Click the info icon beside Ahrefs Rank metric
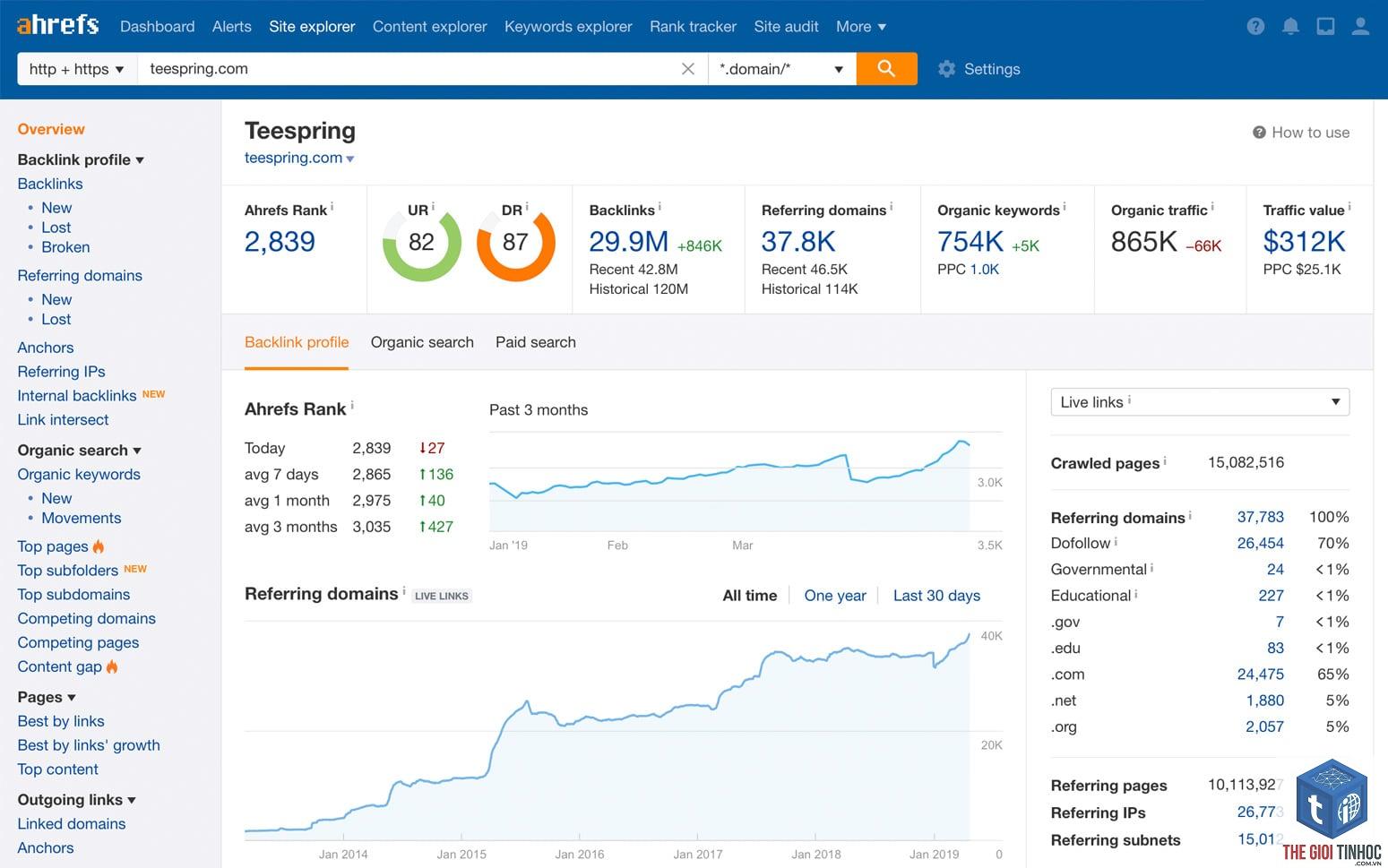The image size is (1388, 868). (332, 207)
